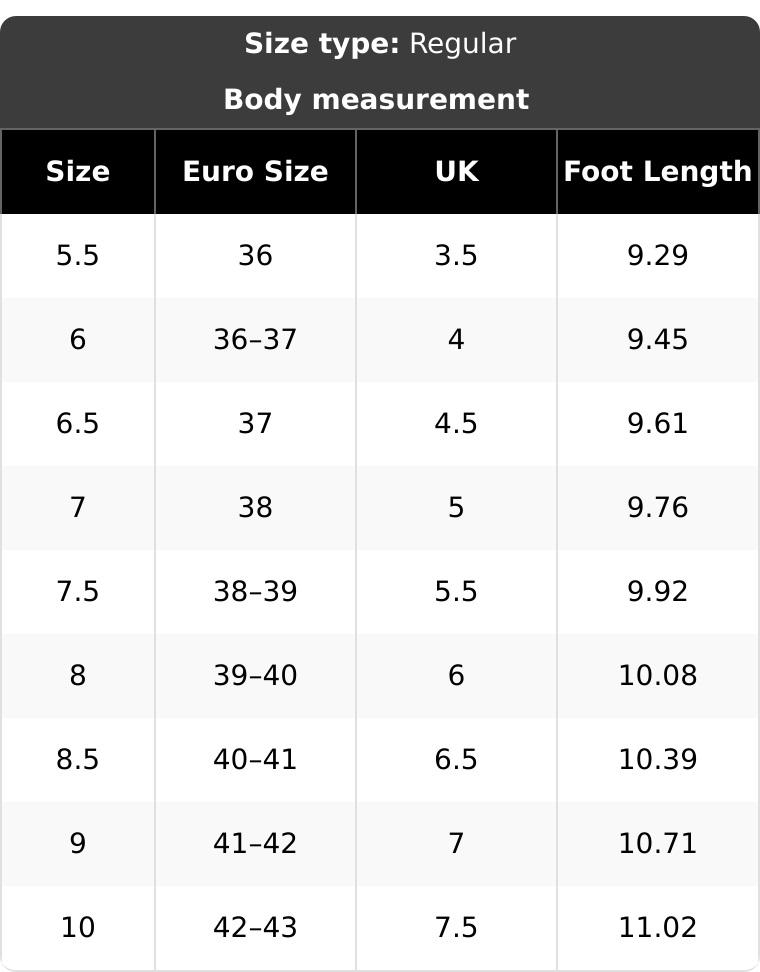Select the foot length 11.02 value
The image size is (760, 972).
(x=658, y=927)
